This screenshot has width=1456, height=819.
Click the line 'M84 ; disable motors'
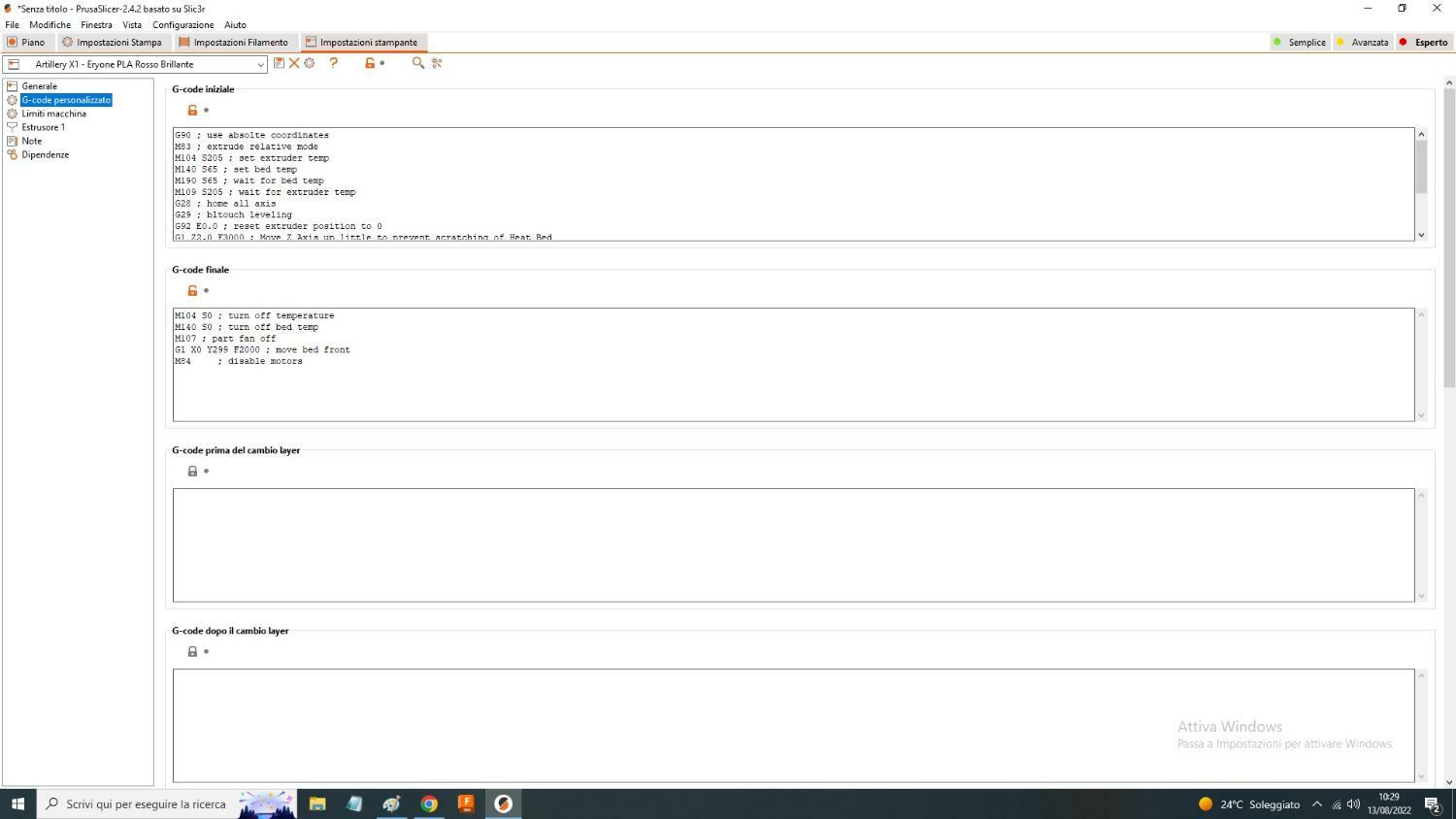[239, 361]
